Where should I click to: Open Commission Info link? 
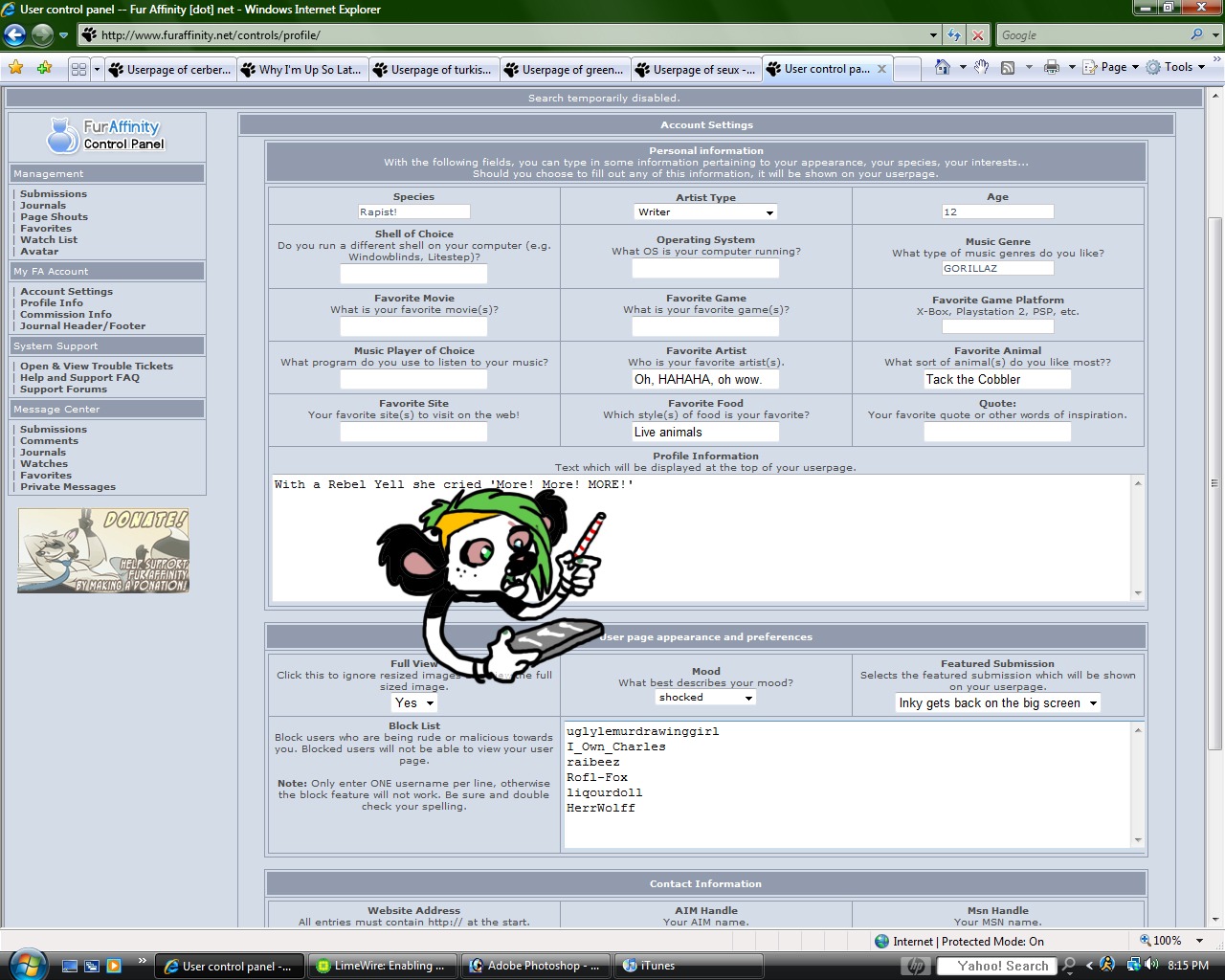(66, 314)
